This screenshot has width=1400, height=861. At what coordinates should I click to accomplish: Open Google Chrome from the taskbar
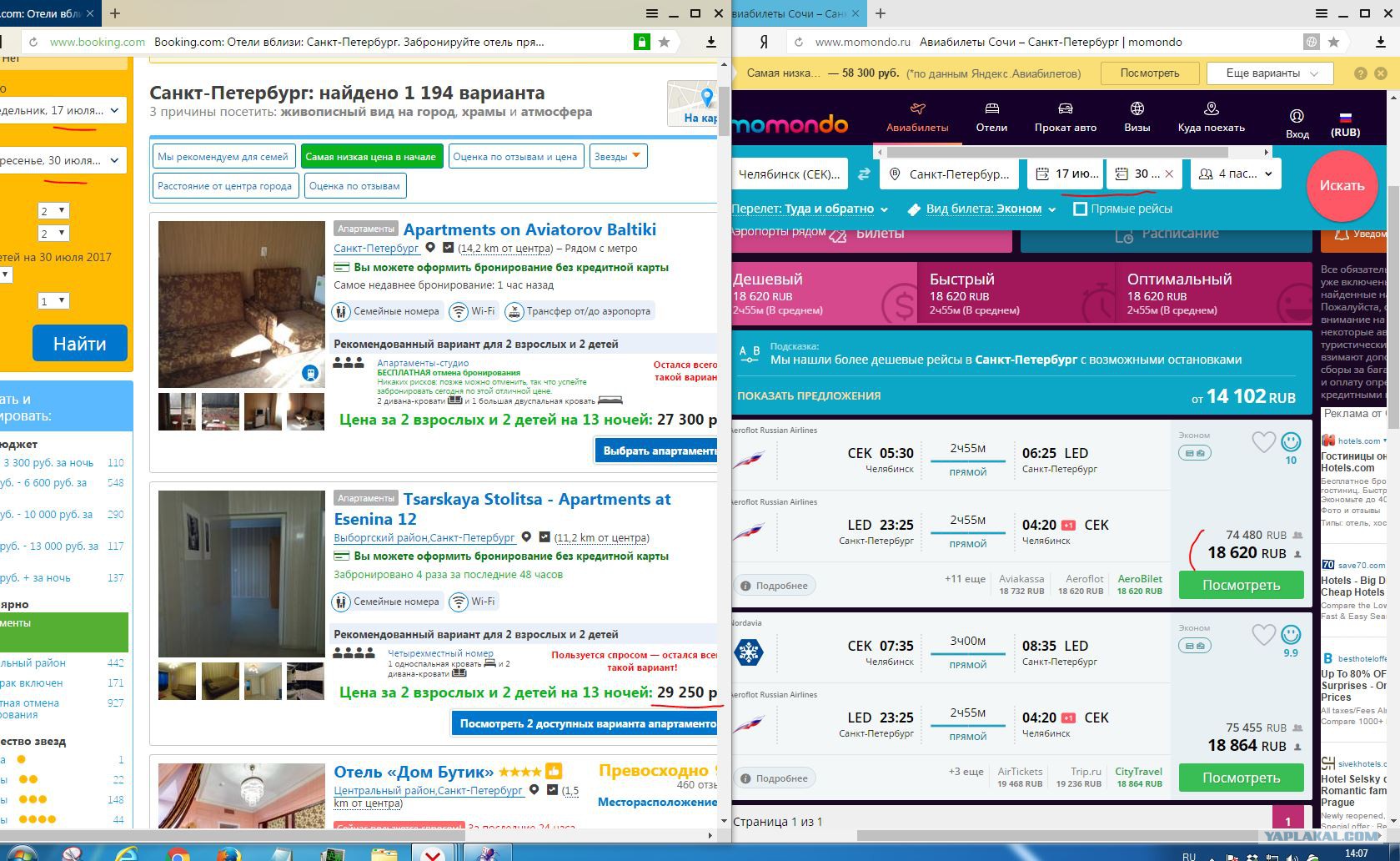177,853
